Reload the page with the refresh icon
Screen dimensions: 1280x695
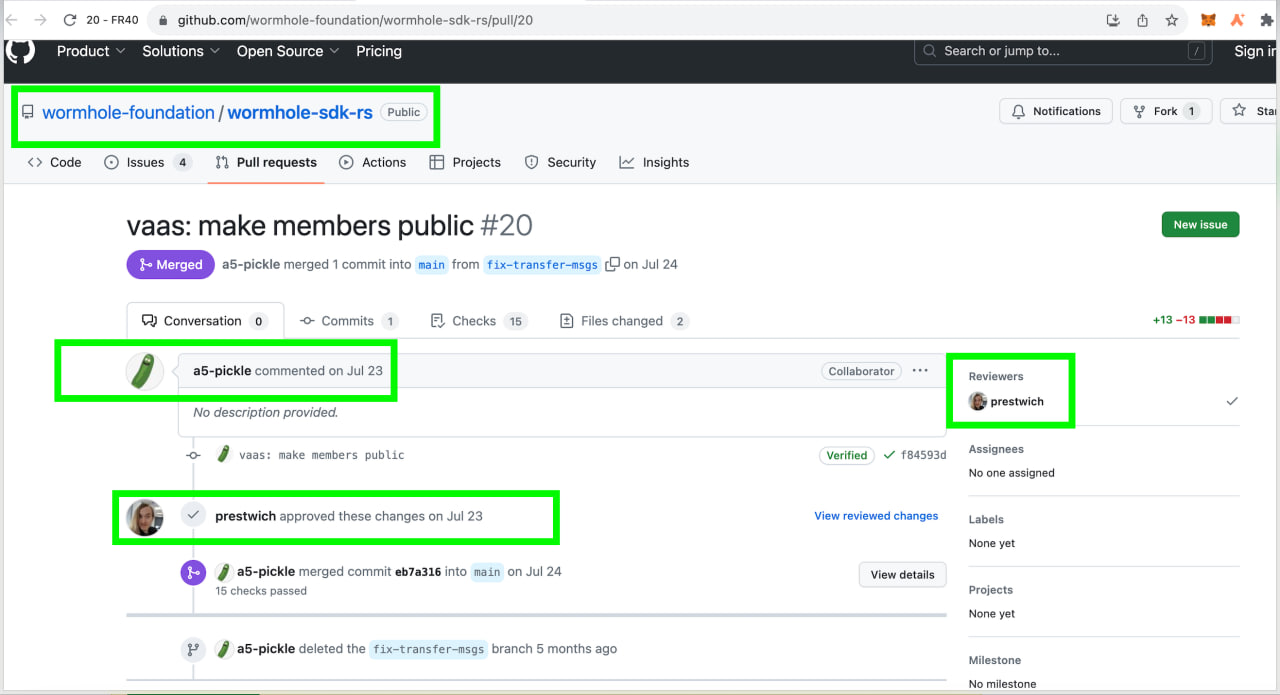70,20
